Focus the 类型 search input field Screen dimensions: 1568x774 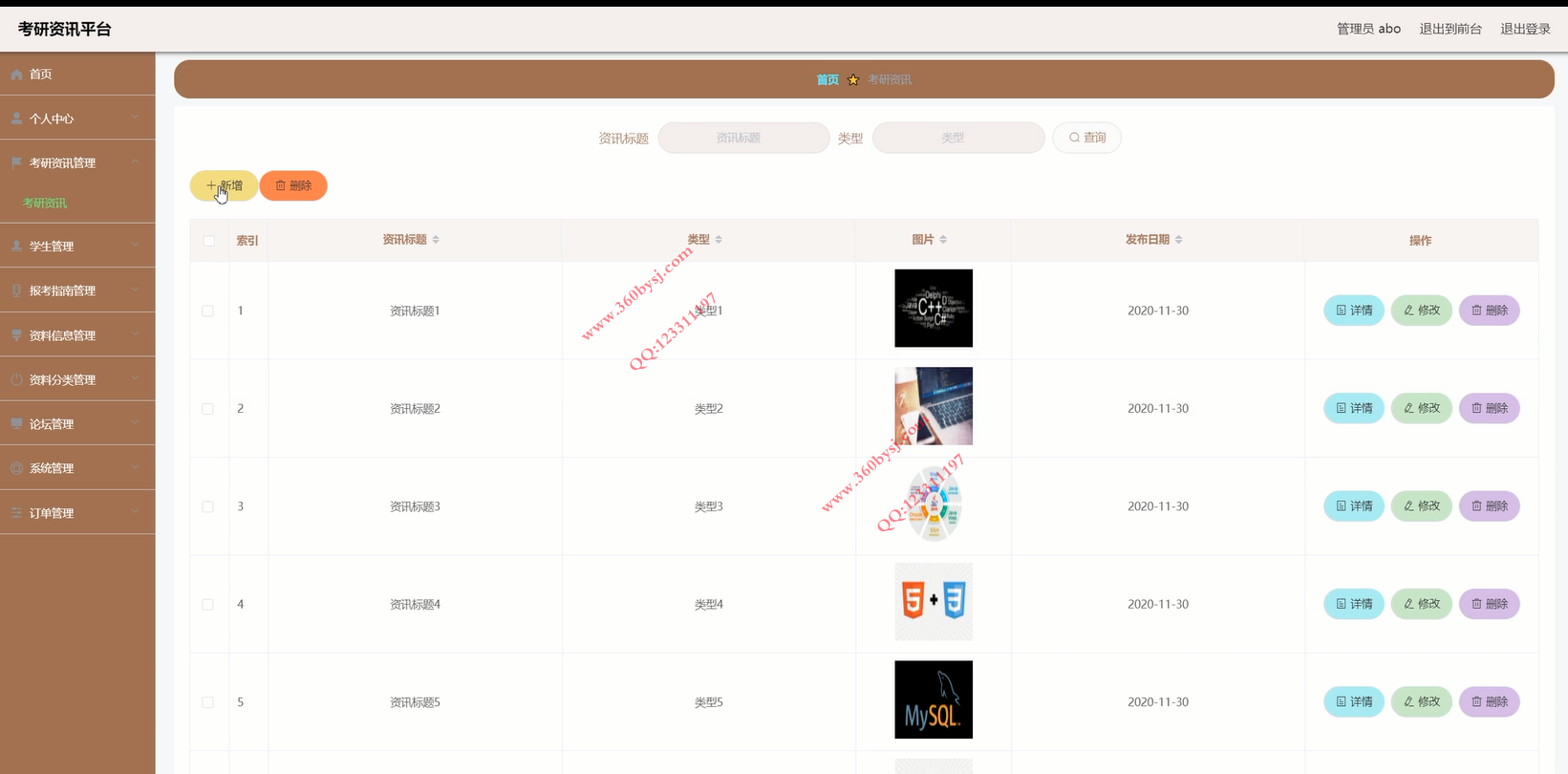tap(958, 138)
